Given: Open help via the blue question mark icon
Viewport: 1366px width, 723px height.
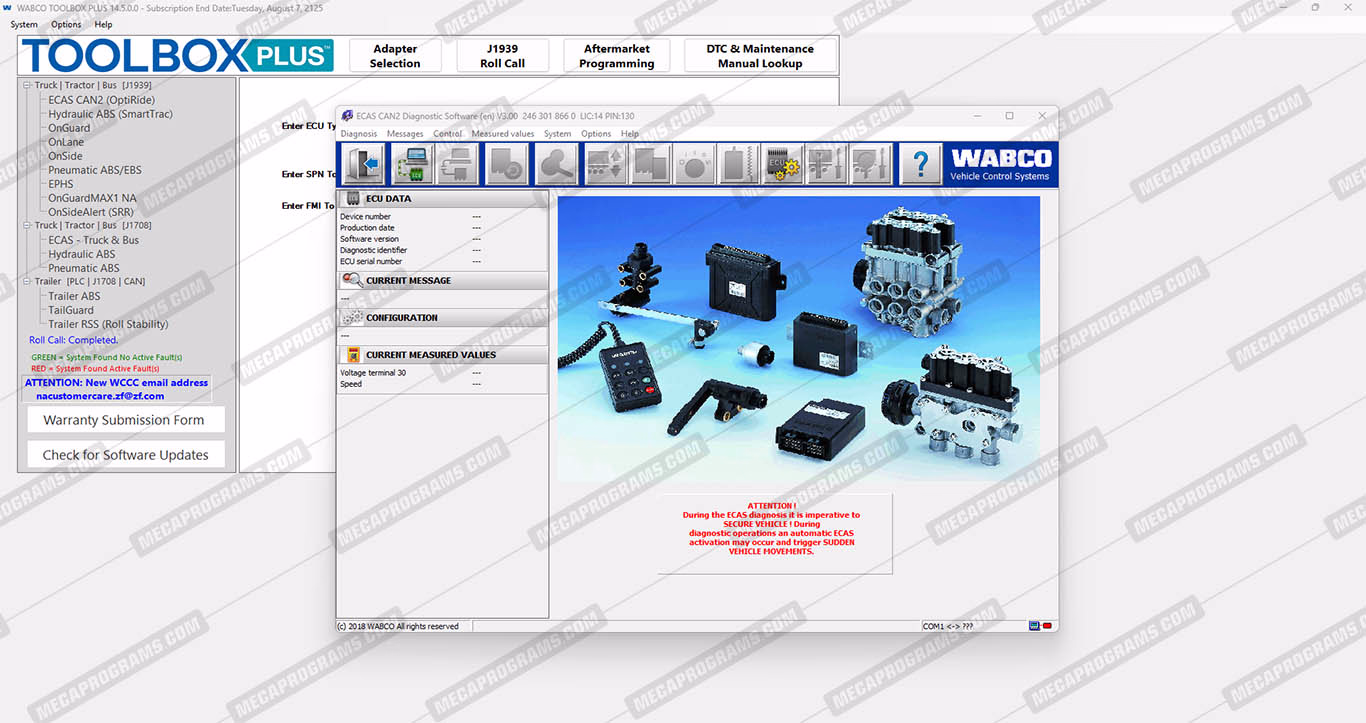Looking at the screenshot, I should 921,164.
